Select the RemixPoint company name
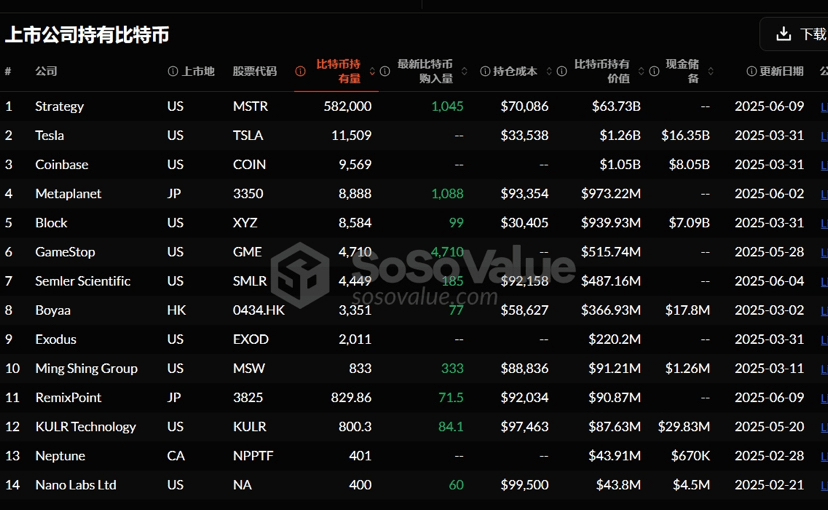 (x=68, y=398)
